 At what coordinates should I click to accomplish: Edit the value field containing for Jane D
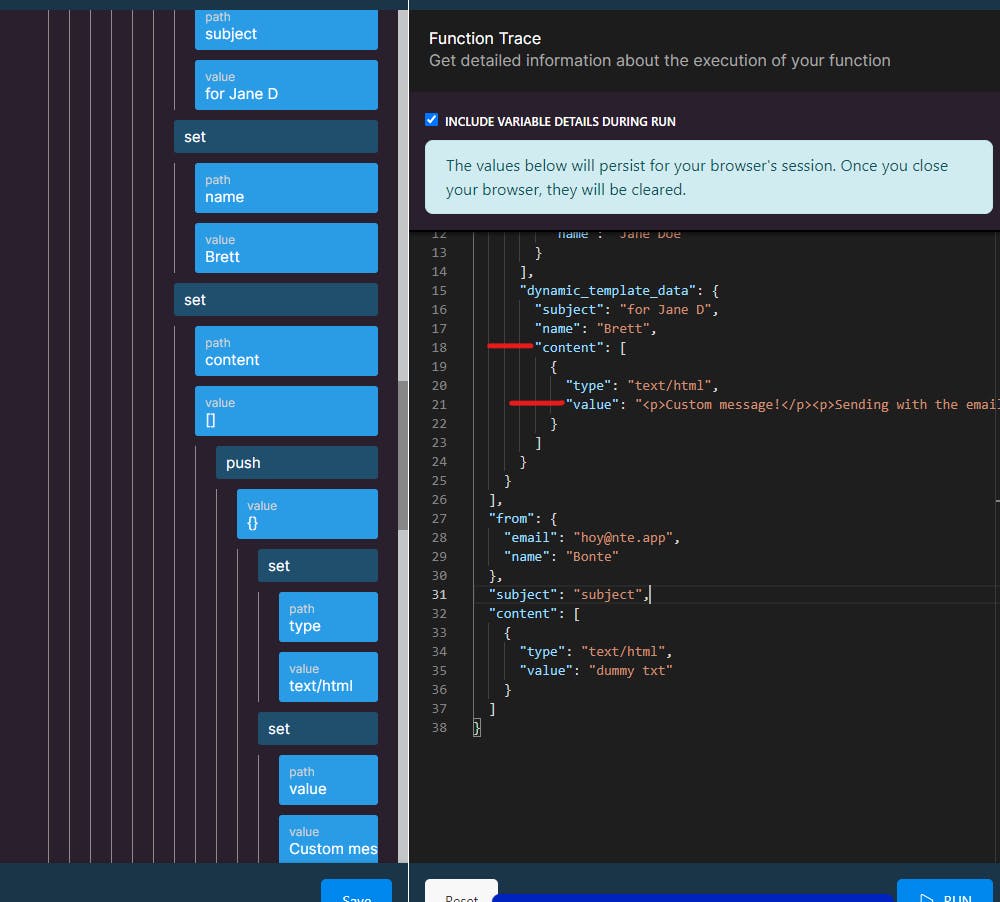point(285,85)
